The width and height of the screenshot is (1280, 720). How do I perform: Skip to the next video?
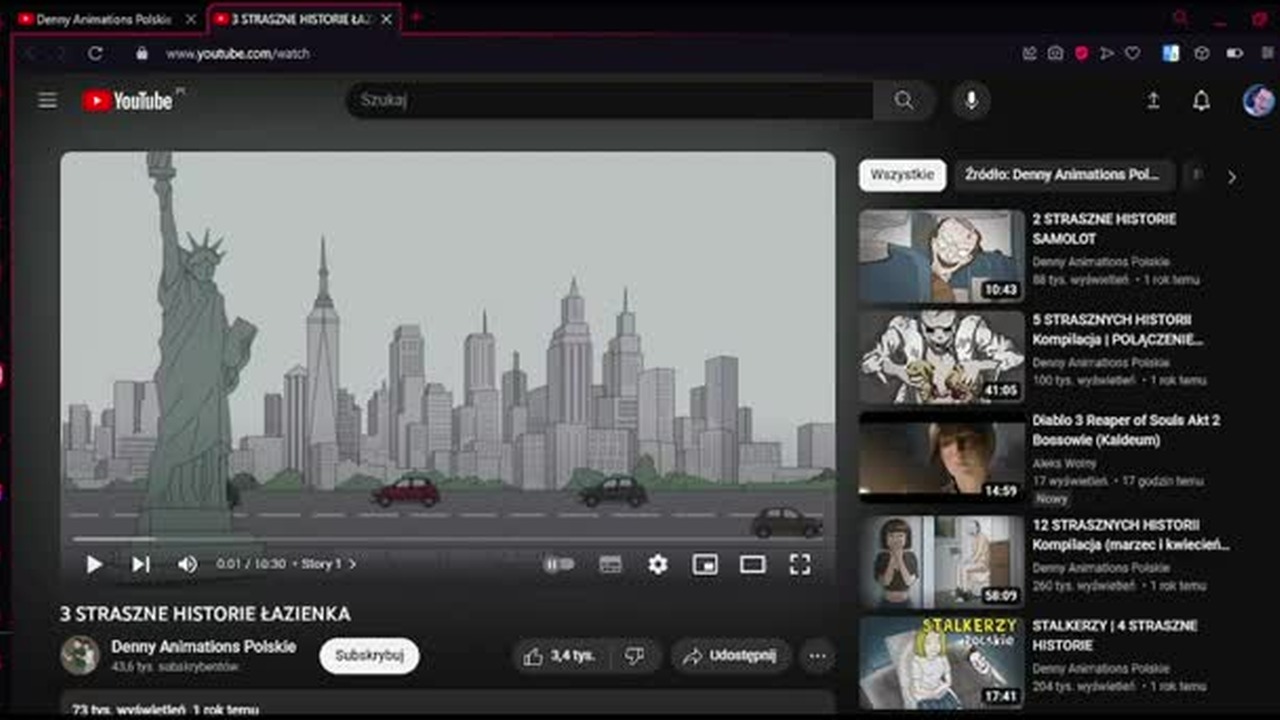[x=141, y=564]
